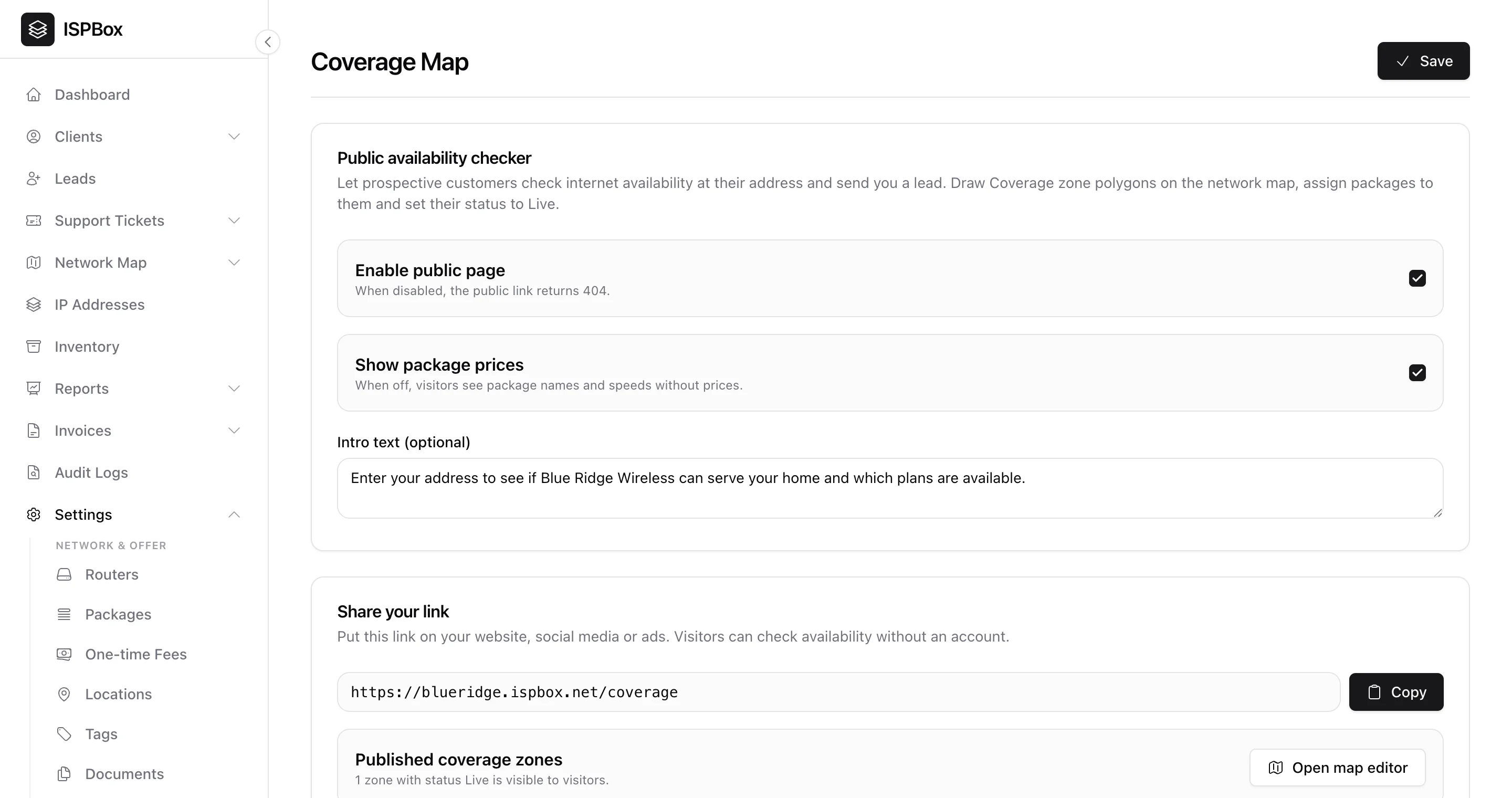Screen dimensions: 1512x798
Task: Click the Settings gear icon
Action: [34, 514]
